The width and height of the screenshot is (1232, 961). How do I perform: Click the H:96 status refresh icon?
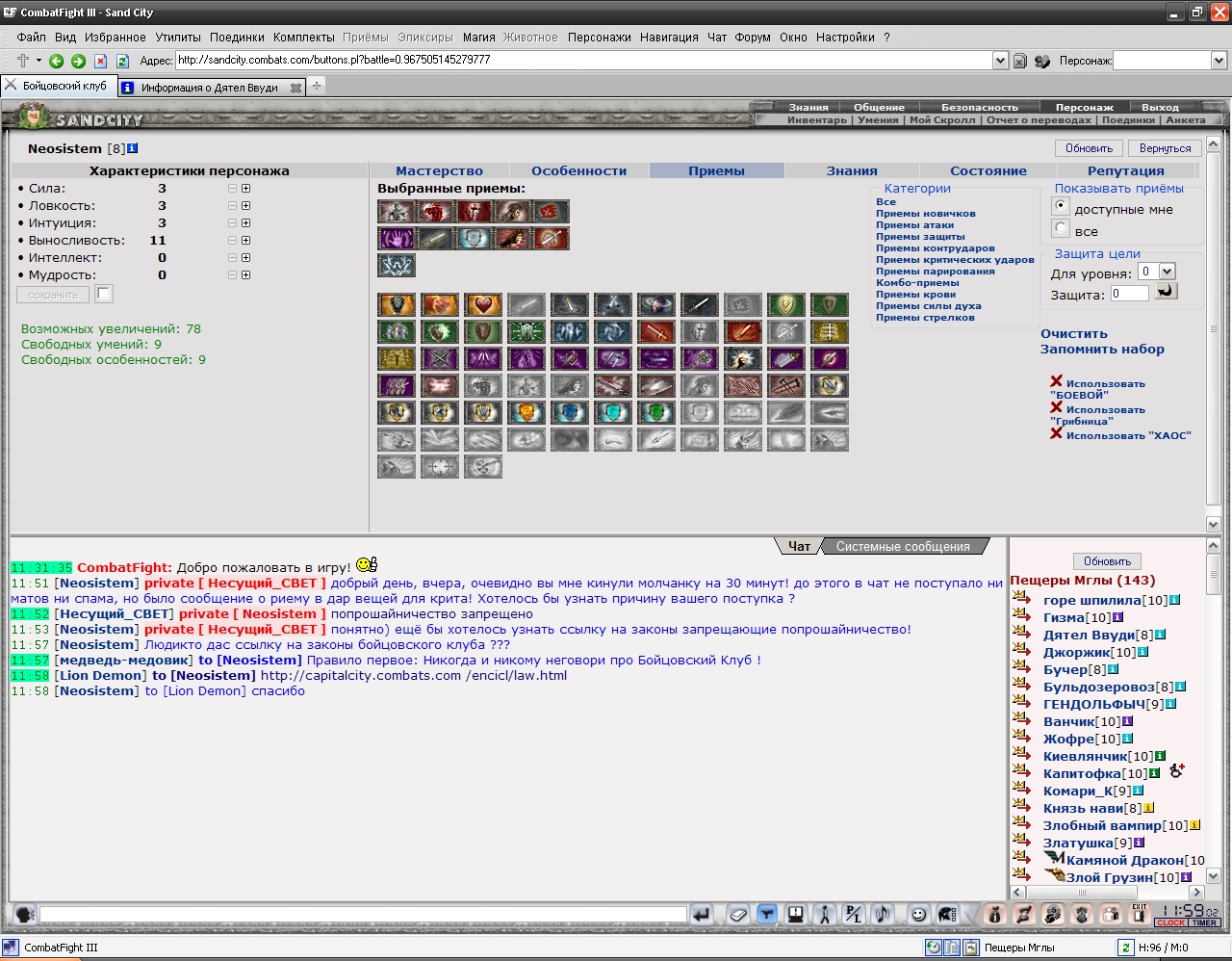click(1125, 948)
